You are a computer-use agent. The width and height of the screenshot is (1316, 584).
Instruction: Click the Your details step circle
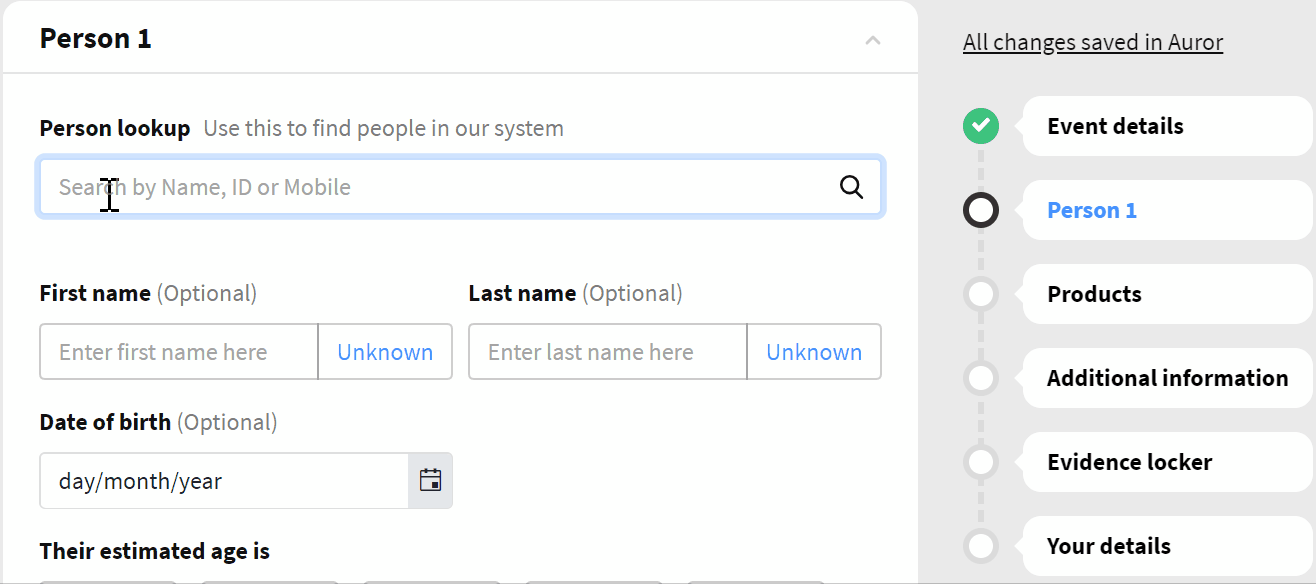(x=981, y=546)
